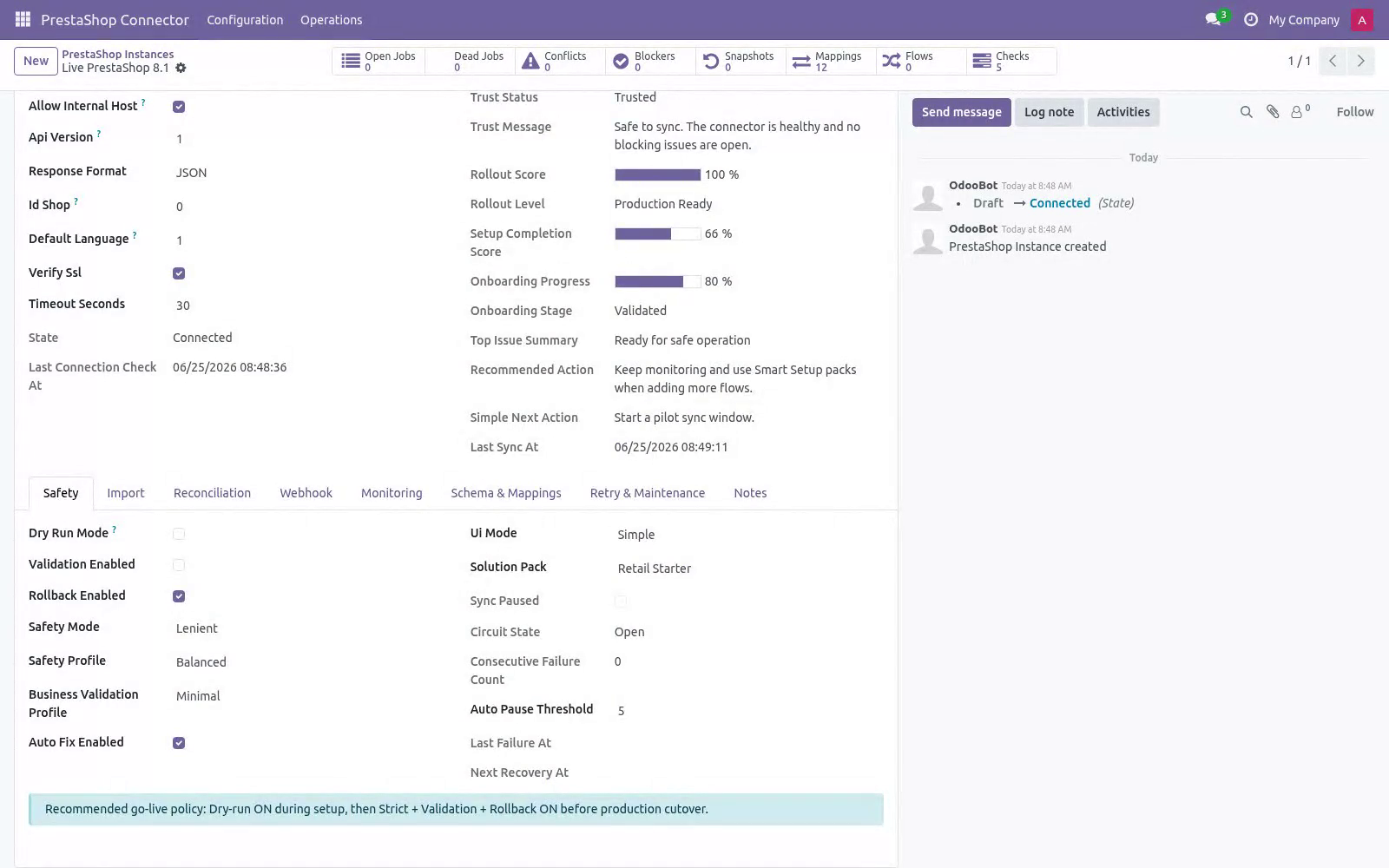Click Onboarding Progress bar
Screen dimensions: 1389x868
[657, 281]
